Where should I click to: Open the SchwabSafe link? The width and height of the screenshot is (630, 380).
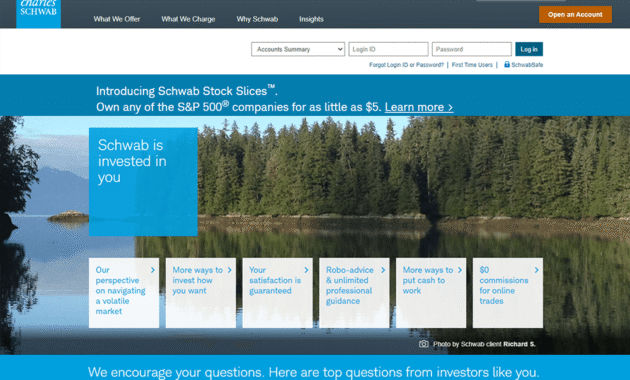pos(527,65)
